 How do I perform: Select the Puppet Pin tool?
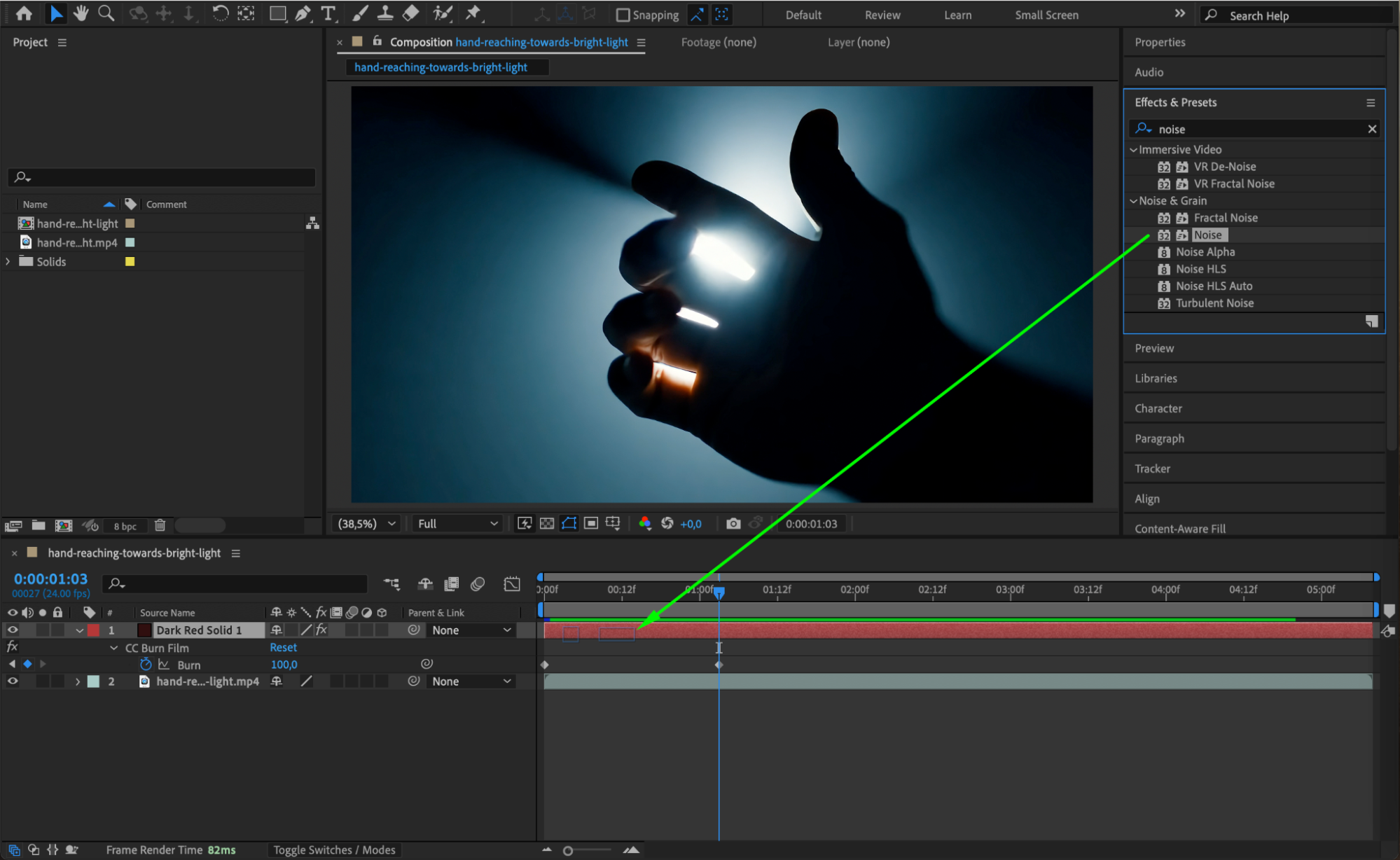474,13
